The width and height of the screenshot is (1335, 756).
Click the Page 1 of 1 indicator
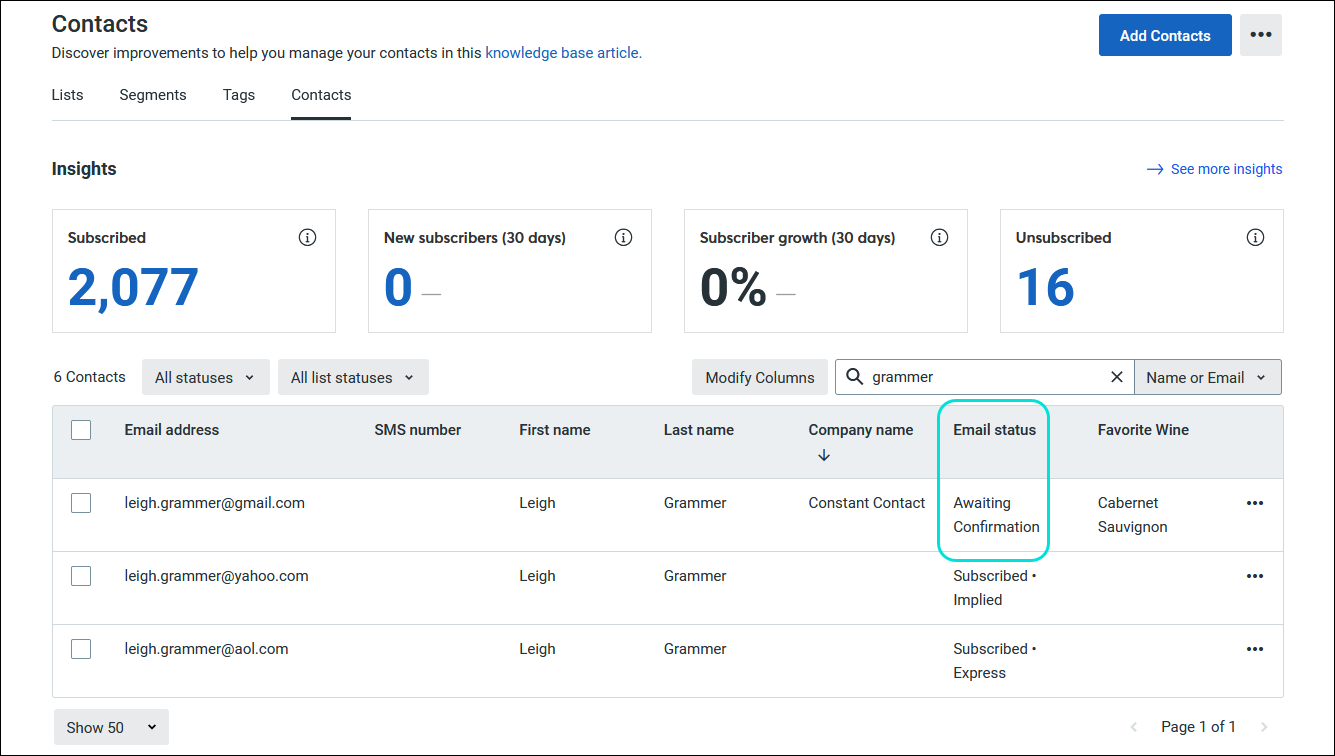pyautogui.click(x=1199, y=727)
